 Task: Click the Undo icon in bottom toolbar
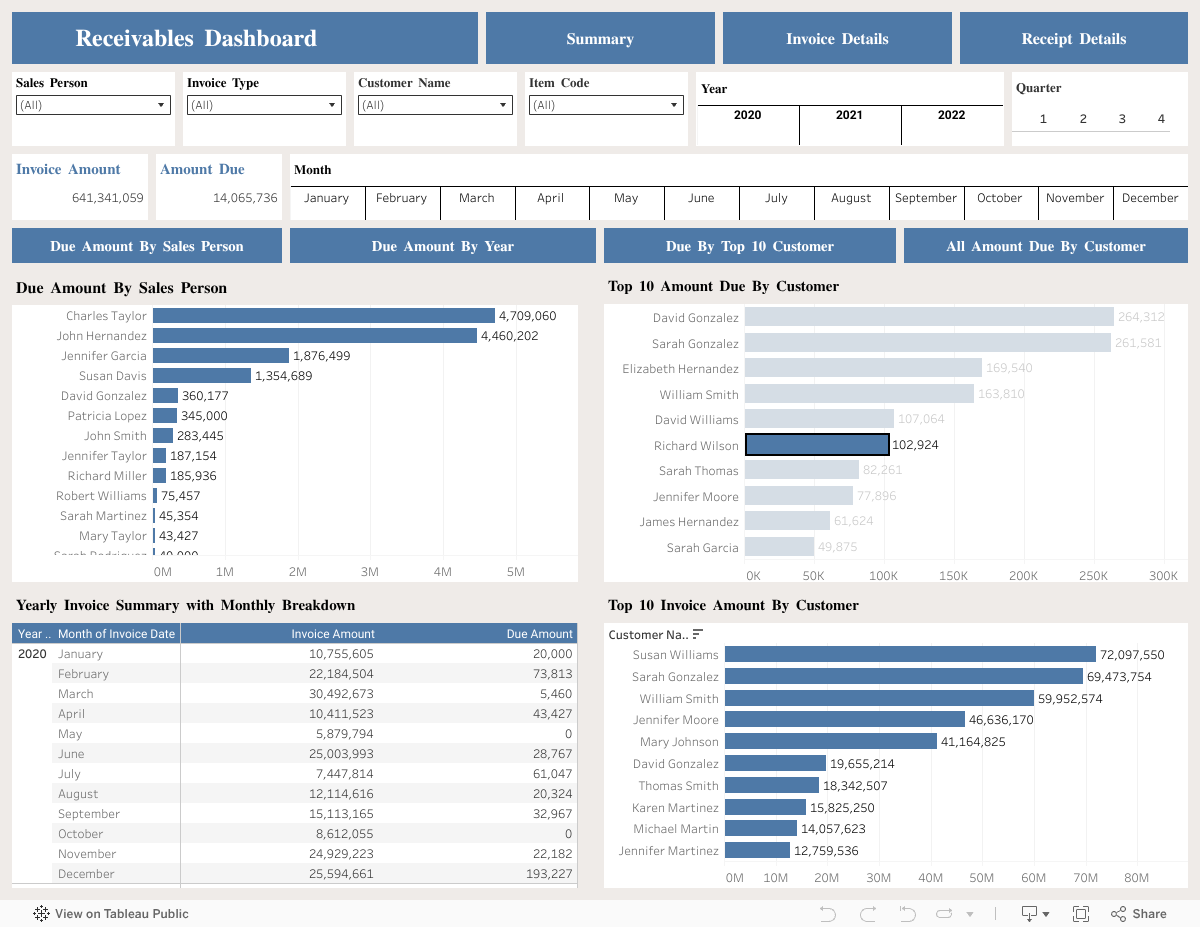[827, 913]
